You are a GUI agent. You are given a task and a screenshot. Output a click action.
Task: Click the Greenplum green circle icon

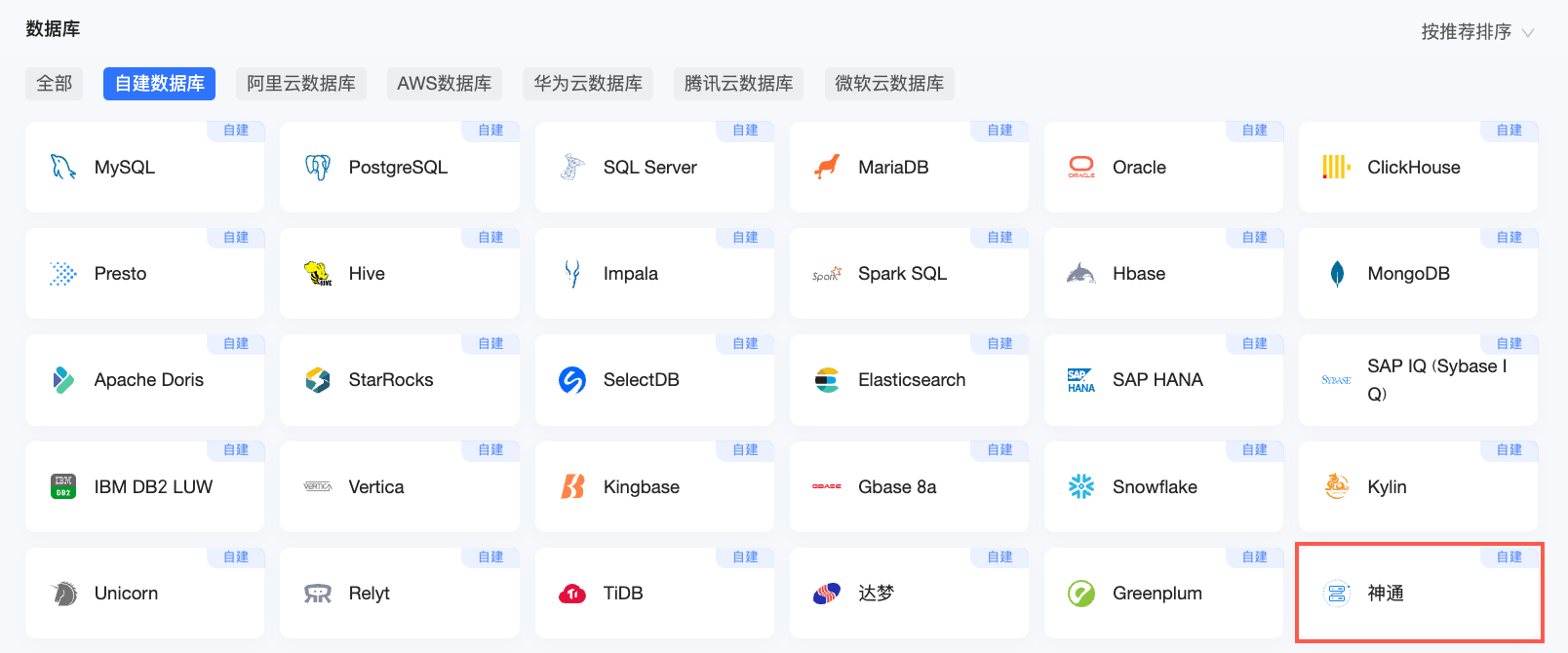1081,593
